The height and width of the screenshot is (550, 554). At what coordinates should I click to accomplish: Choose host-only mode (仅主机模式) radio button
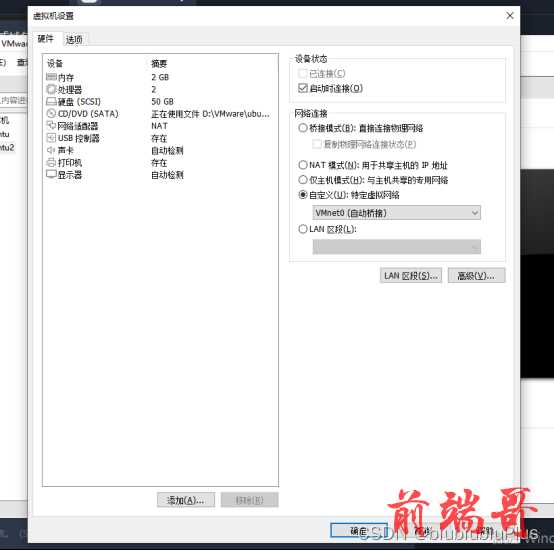[303, 179]
